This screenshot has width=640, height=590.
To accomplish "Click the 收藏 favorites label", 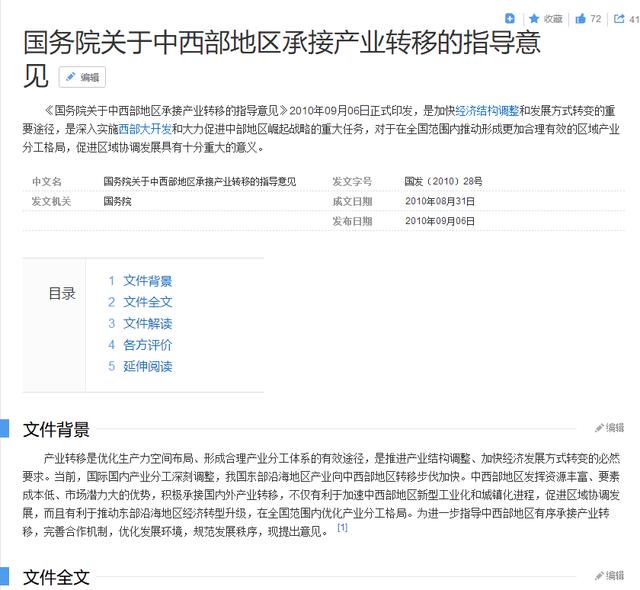I will 553,18.
